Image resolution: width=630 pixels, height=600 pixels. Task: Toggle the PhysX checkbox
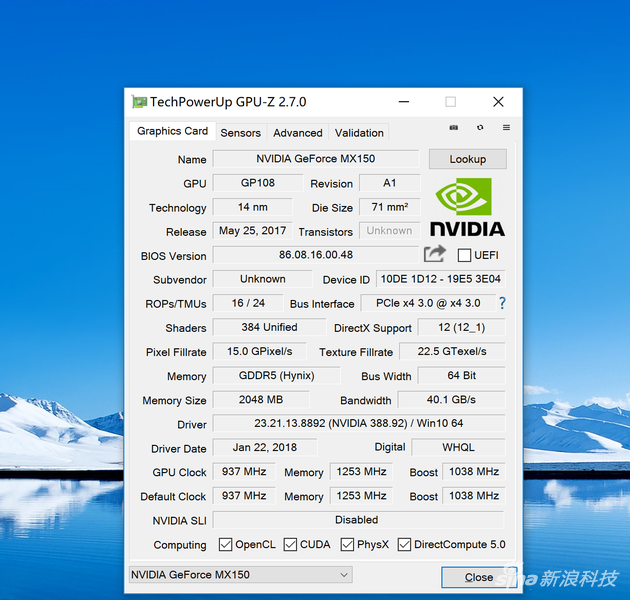tap(347, 545)
